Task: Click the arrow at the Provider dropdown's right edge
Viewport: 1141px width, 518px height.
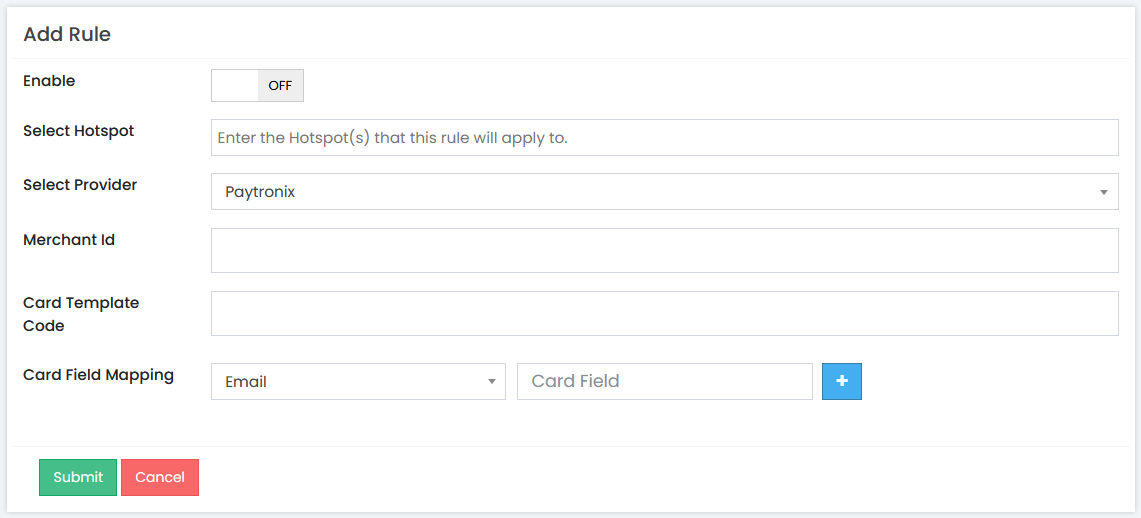Action: click(1103, 193)
